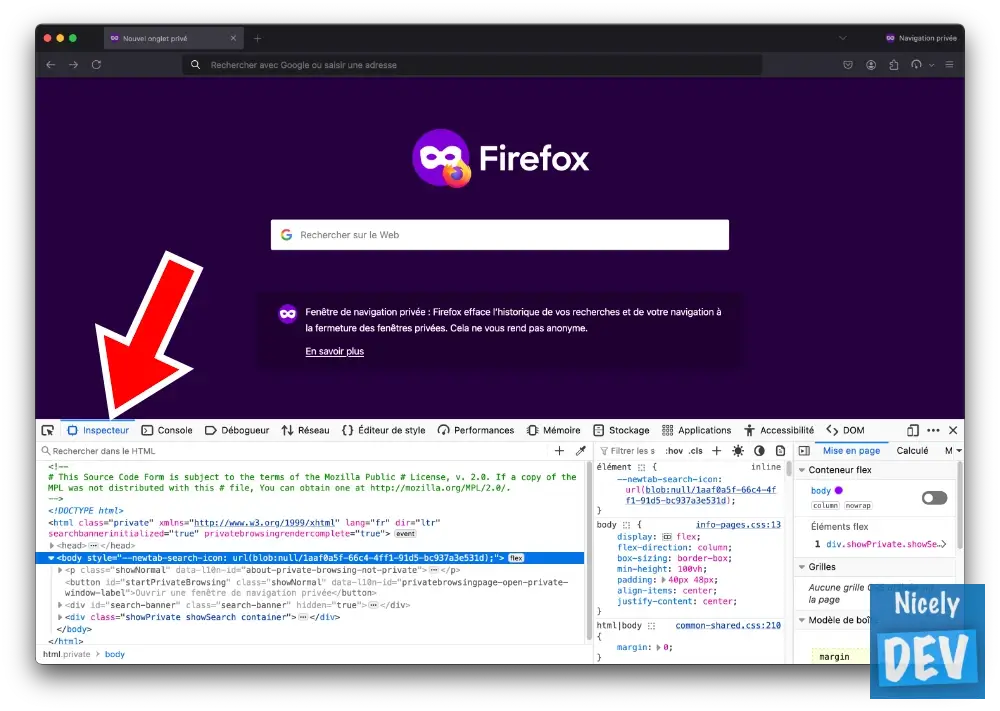The image size is (1000, 711).
Task: Toggle the :hov pseudo-class panel
Action: 674,451
